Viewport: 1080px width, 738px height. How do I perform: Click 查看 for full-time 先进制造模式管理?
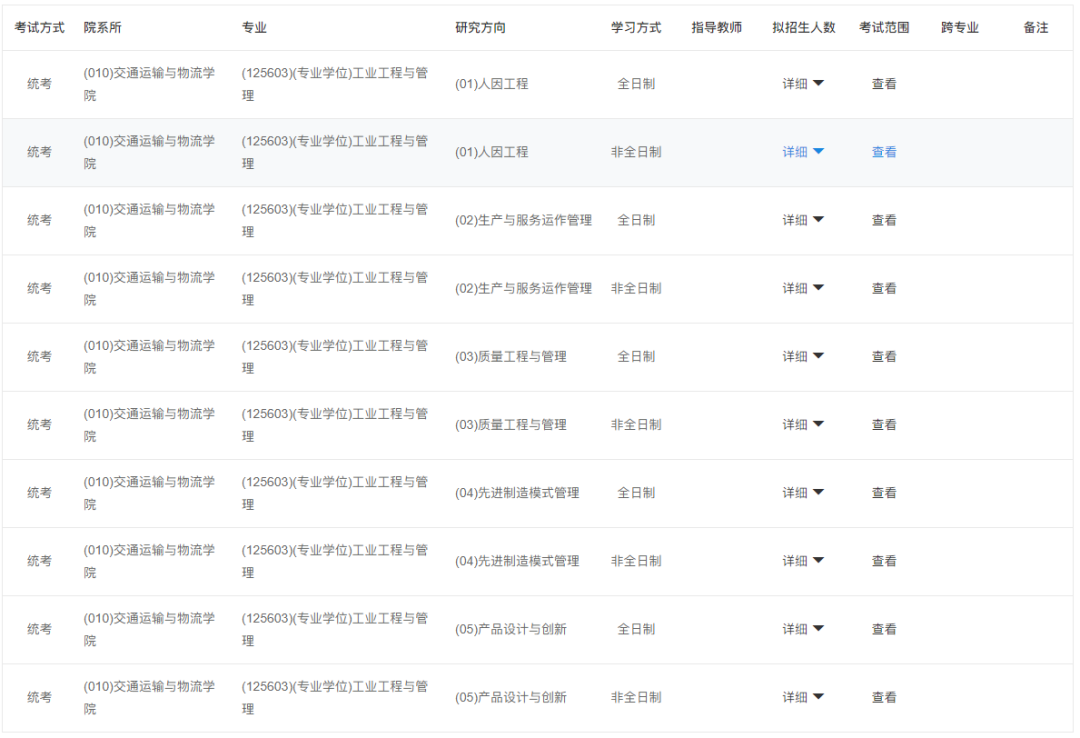[x=884, y=493]
